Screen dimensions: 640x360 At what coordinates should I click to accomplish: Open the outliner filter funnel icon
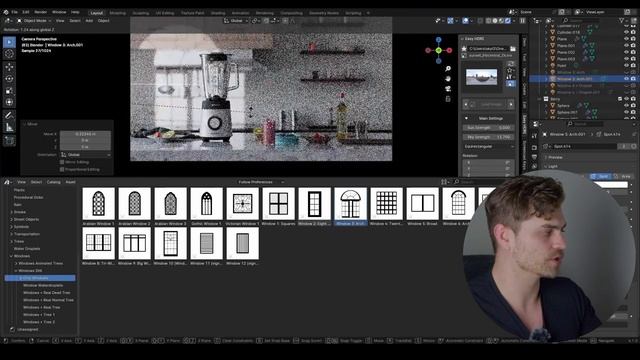622,20
